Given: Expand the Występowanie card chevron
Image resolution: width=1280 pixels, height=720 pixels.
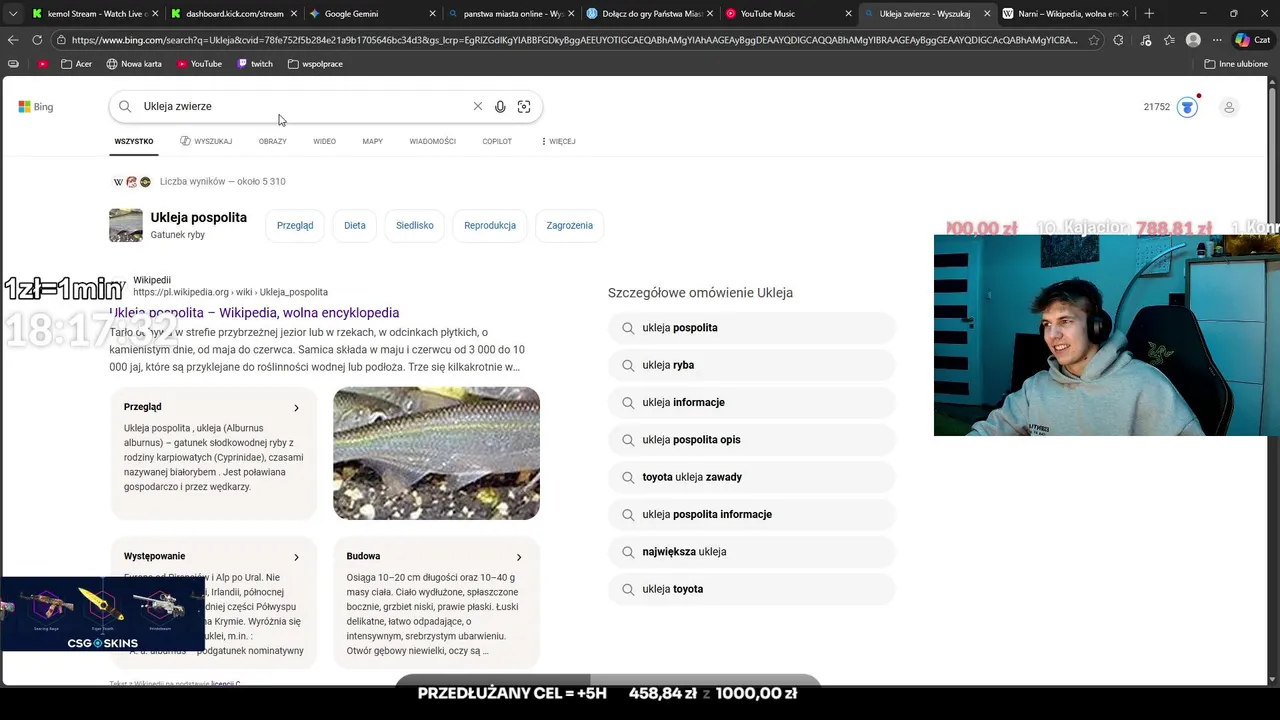Looking at the screenshot, I should click(x=296, y=557).
